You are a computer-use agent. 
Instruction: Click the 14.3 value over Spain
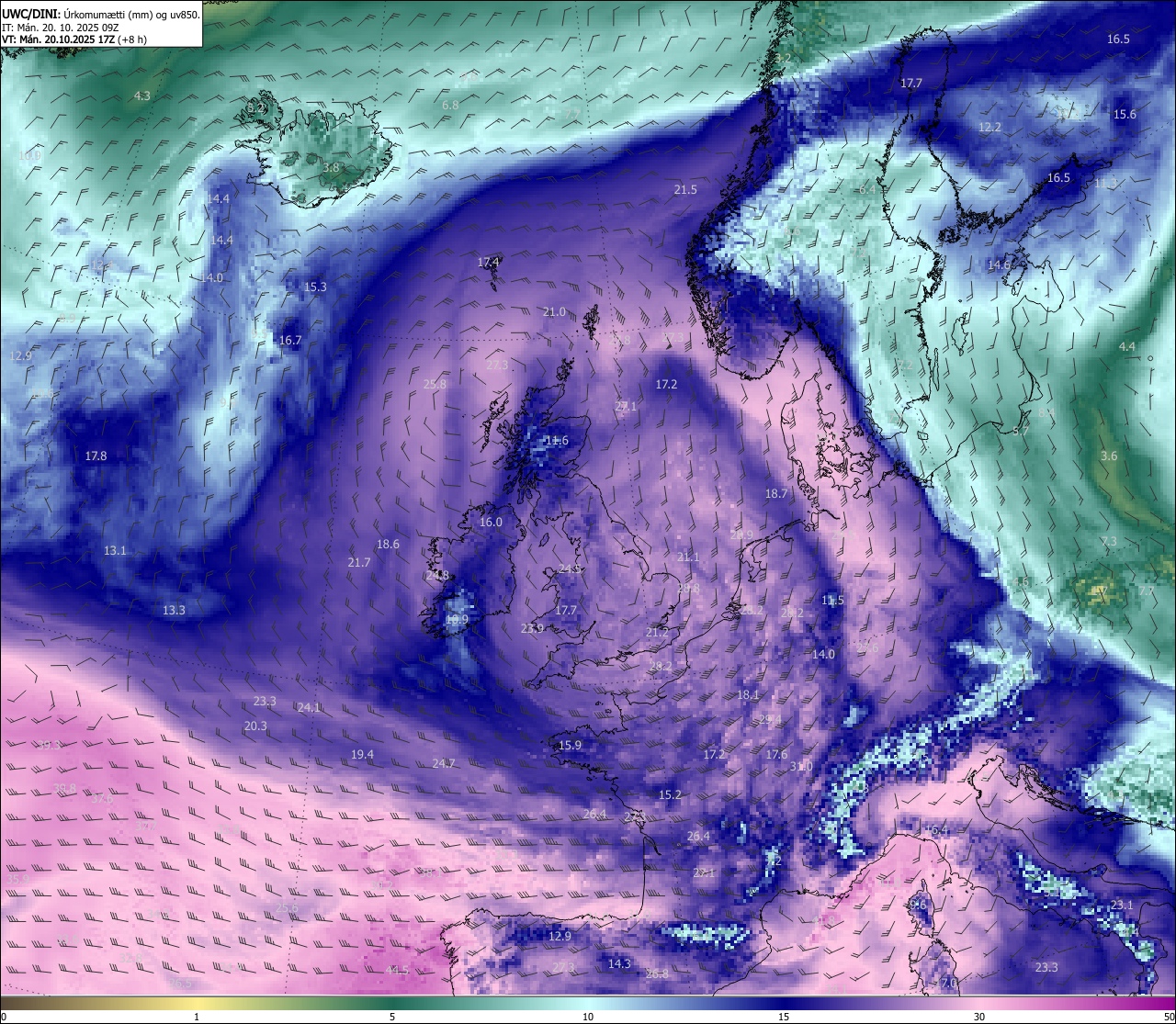pos(619,963)
